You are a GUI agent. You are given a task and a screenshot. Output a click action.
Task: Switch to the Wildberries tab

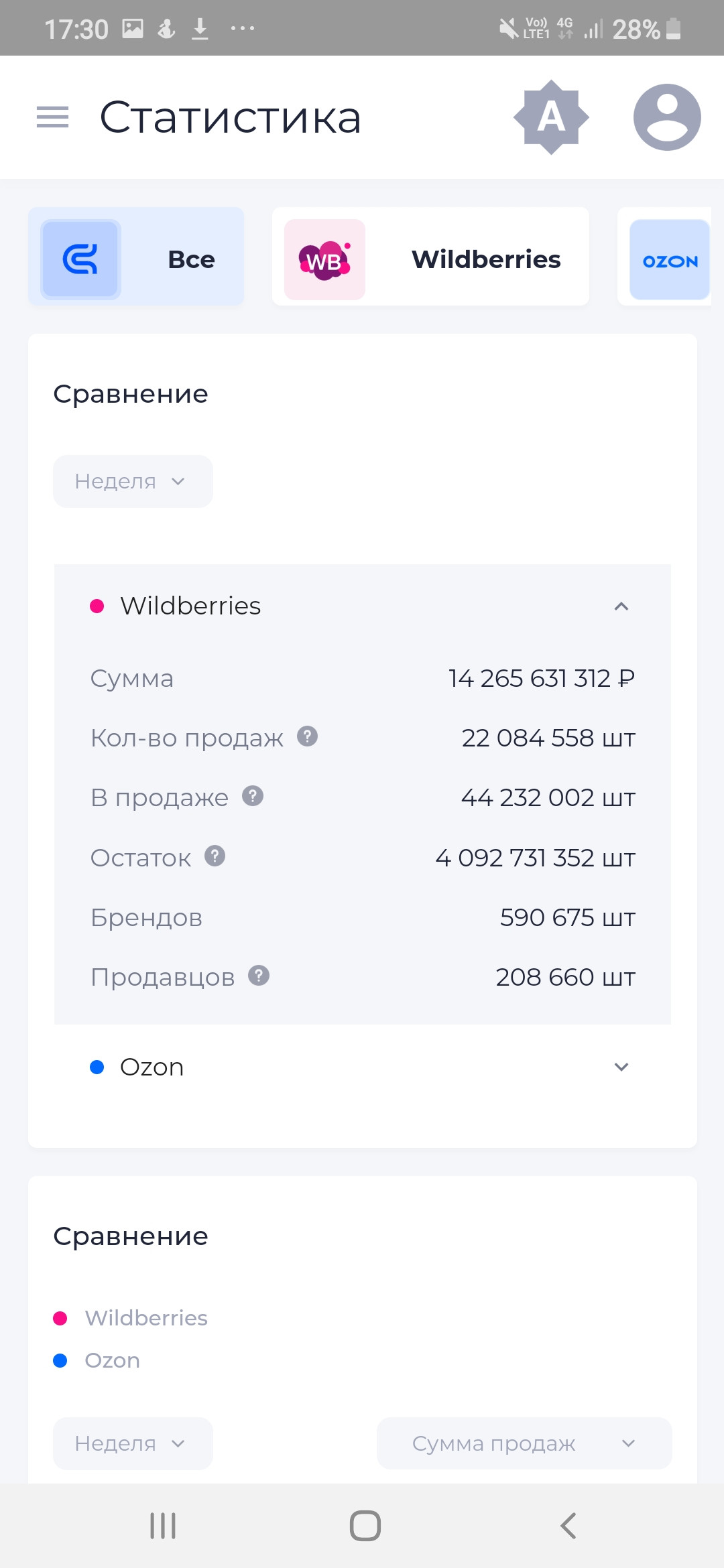(430, 258)
